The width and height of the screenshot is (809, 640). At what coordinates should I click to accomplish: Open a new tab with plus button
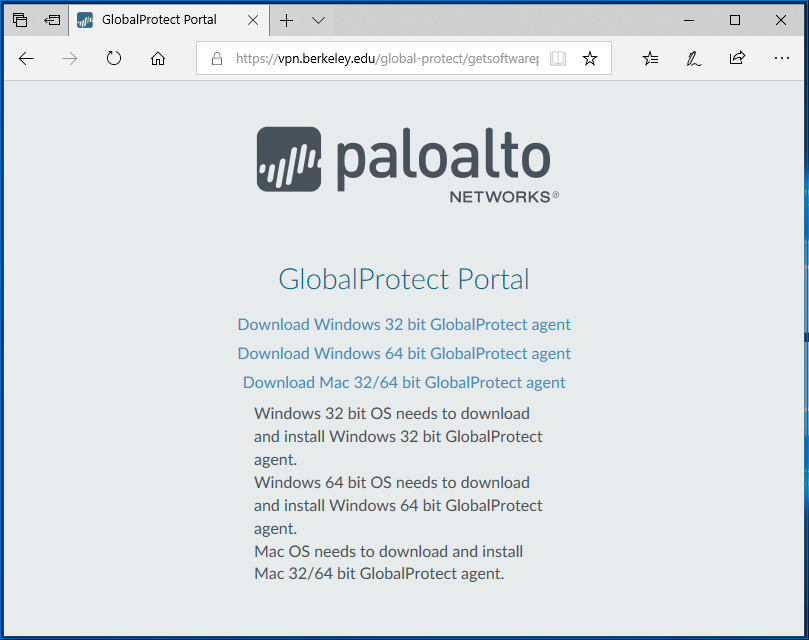point(286,20)
